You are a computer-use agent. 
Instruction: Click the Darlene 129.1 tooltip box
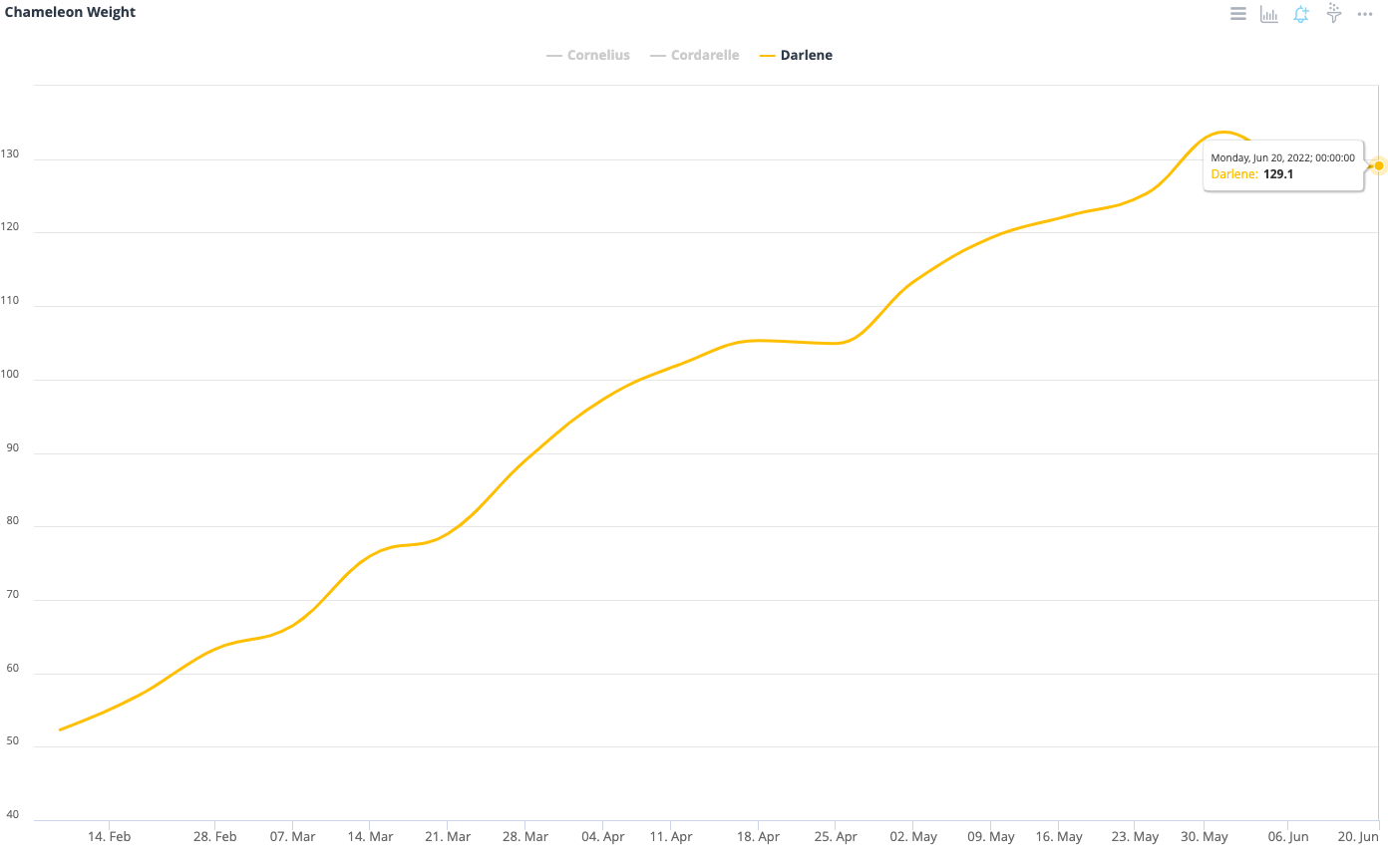(1282, 165)
